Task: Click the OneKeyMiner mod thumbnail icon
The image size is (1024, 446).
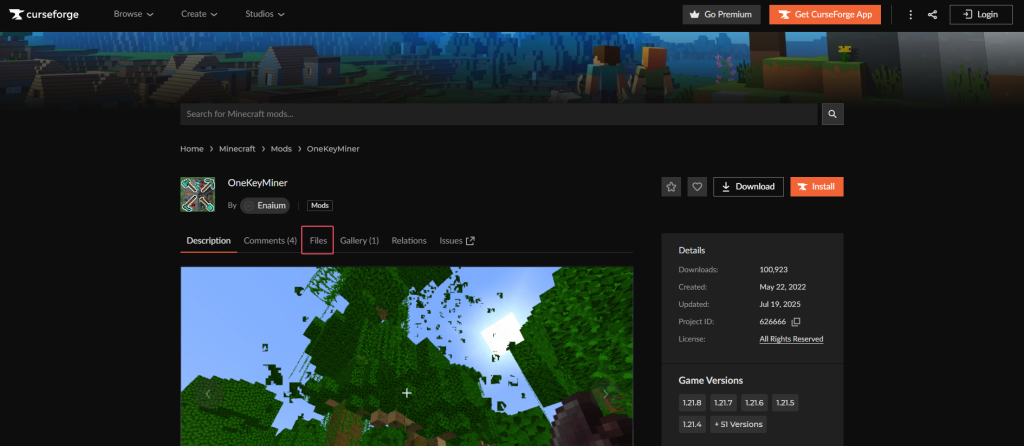Action: 198,195
